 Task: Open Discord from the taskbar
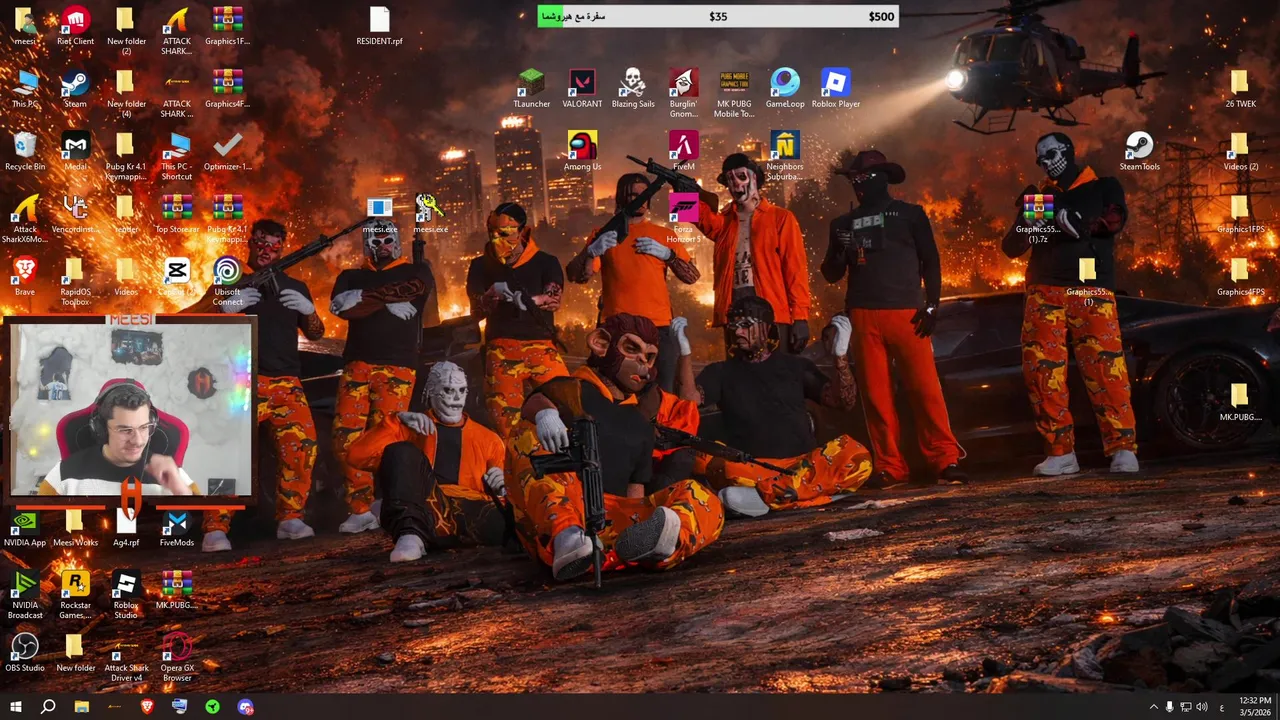tap(246, 707)
